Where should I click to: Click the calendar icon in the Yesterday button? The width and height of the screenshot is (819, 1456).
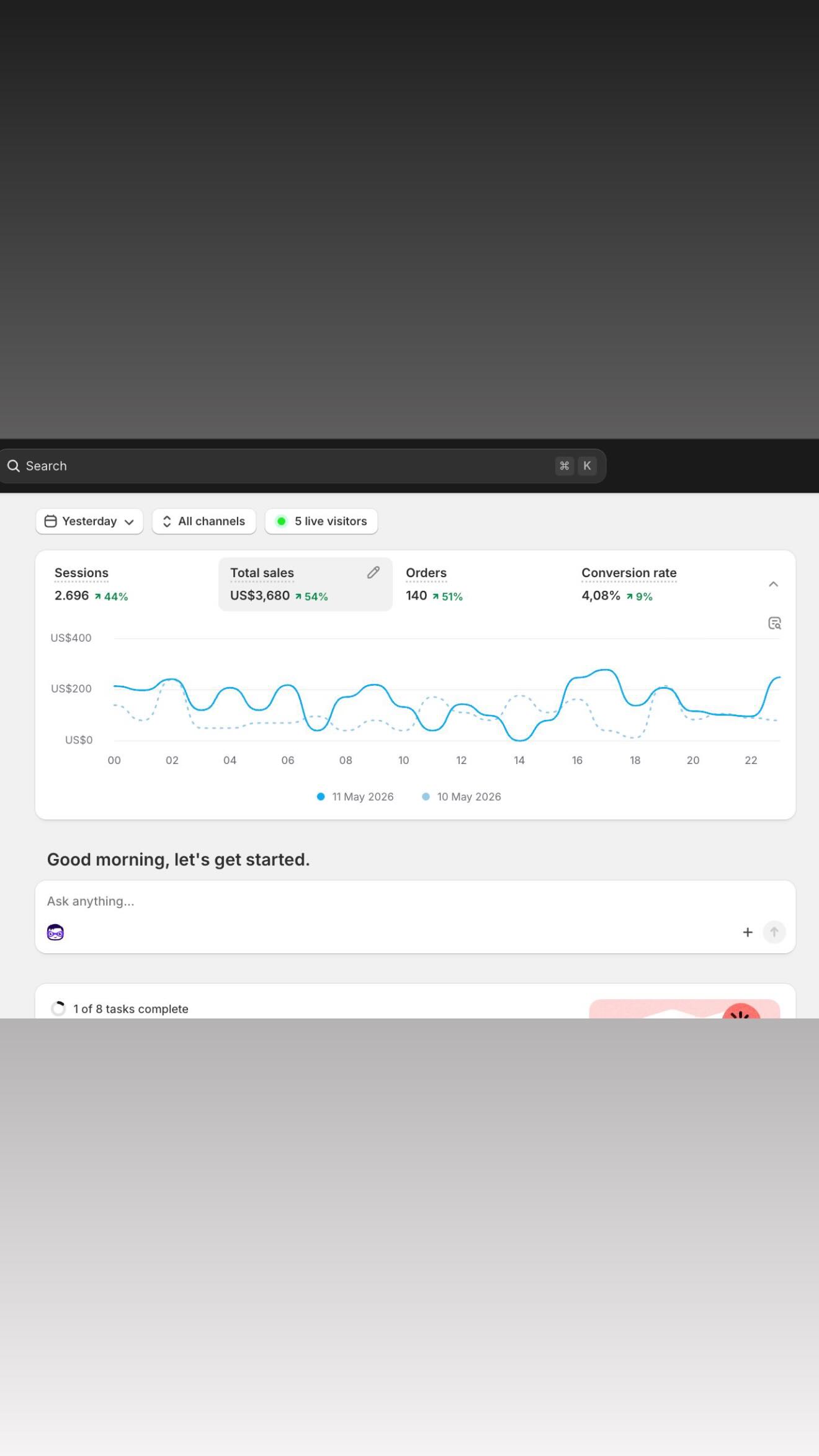(x=51, y=521)
